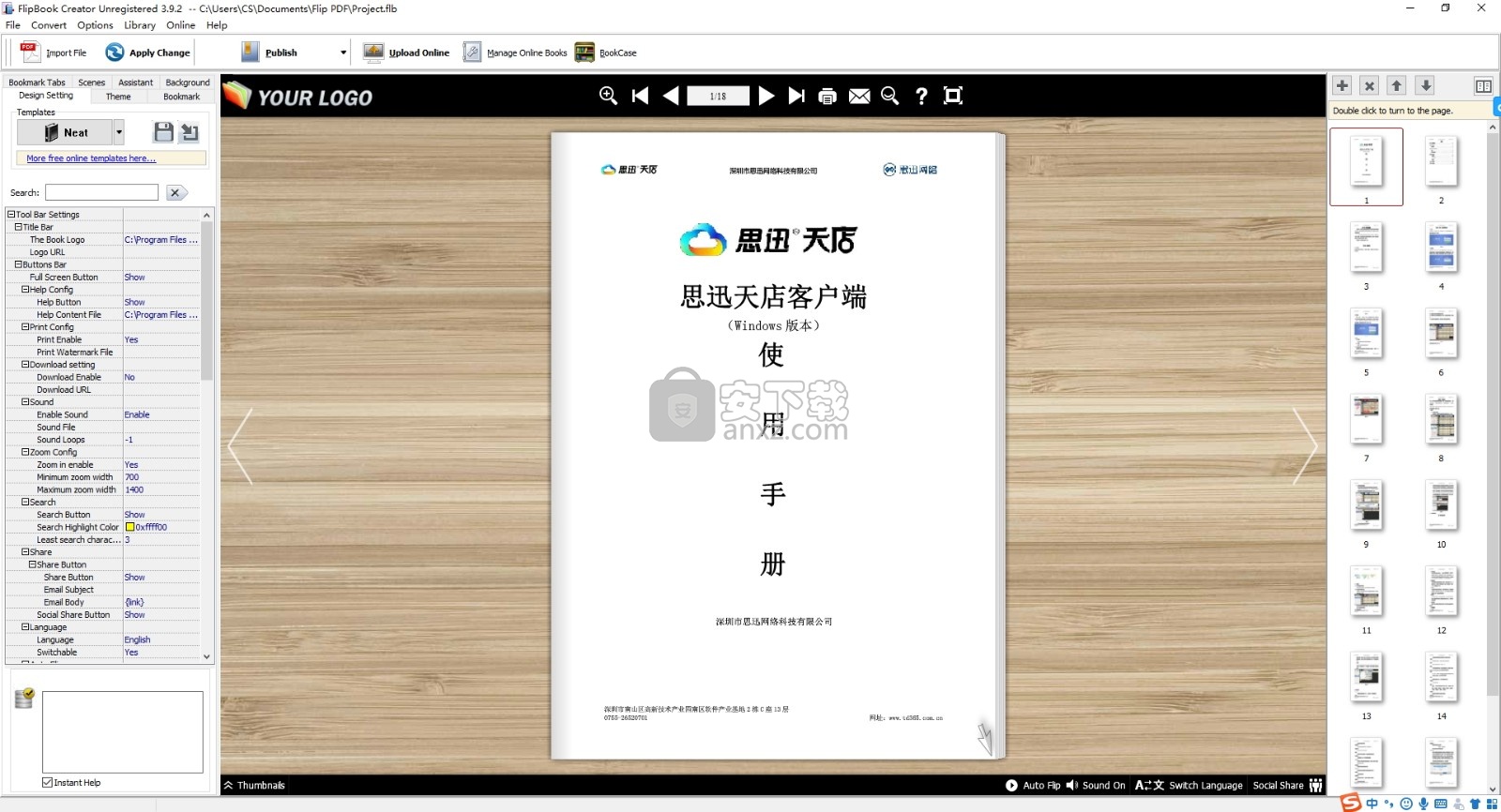The width and height of the screenshot is (1501, 812).
Task: Collapse the Zoom Config node
Action: coord(25,452)
